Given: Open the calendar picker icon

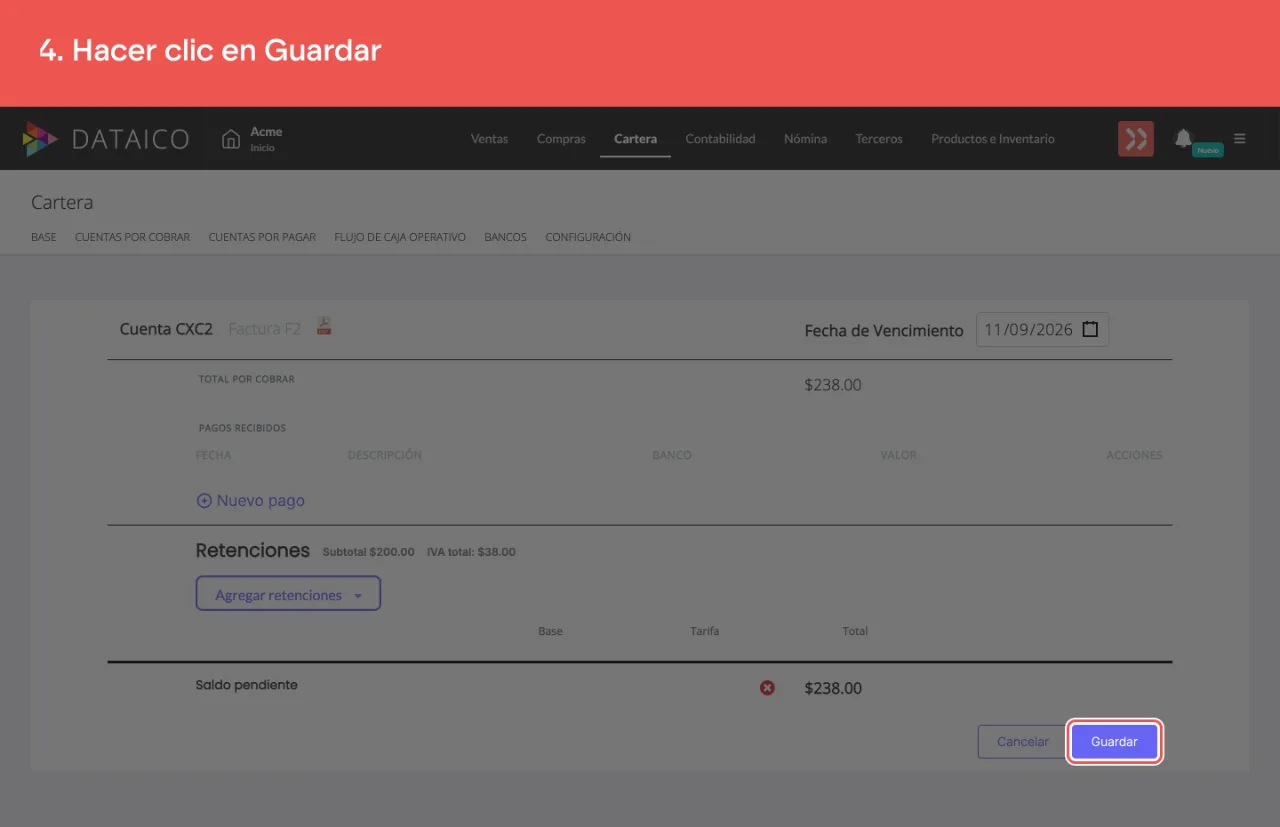Looking at the screenshot, I should pyautogui.click(x=1090, y=329).
